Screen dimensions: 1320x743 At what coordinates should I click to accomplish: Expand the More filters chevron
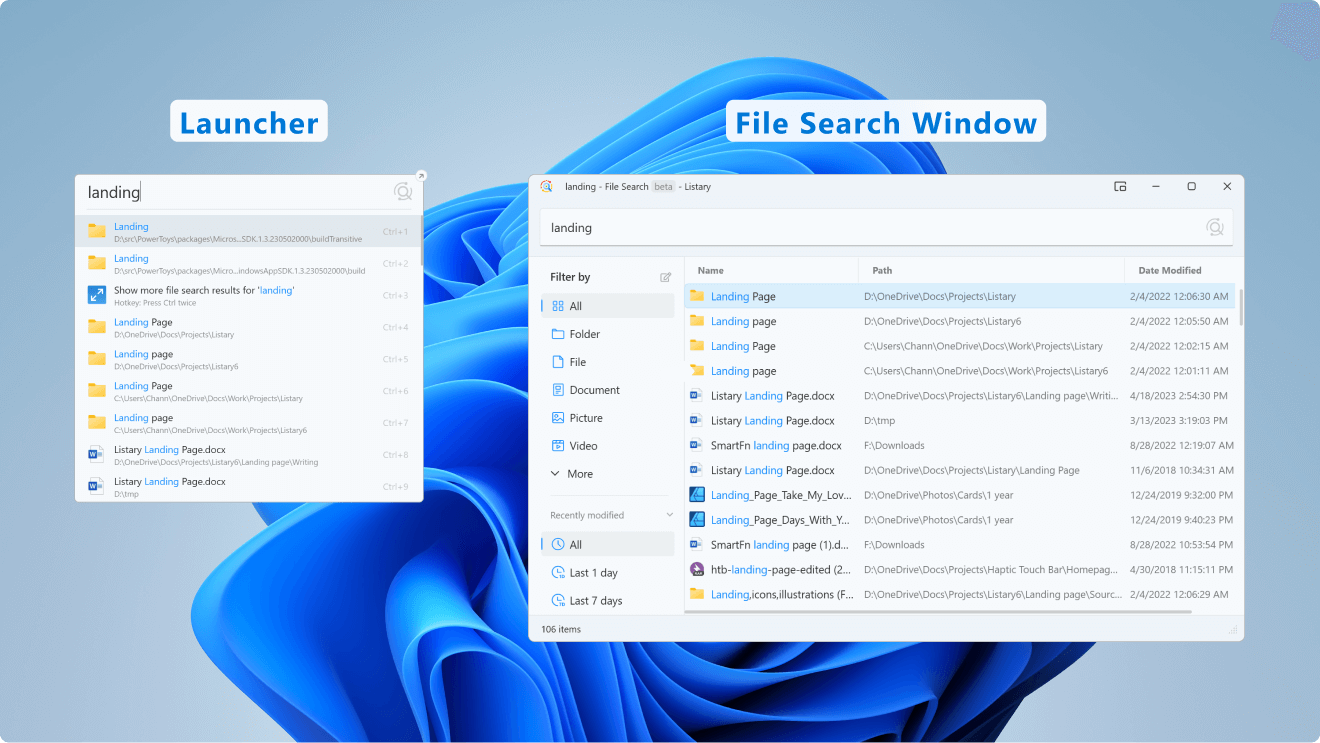click(556, 474)
